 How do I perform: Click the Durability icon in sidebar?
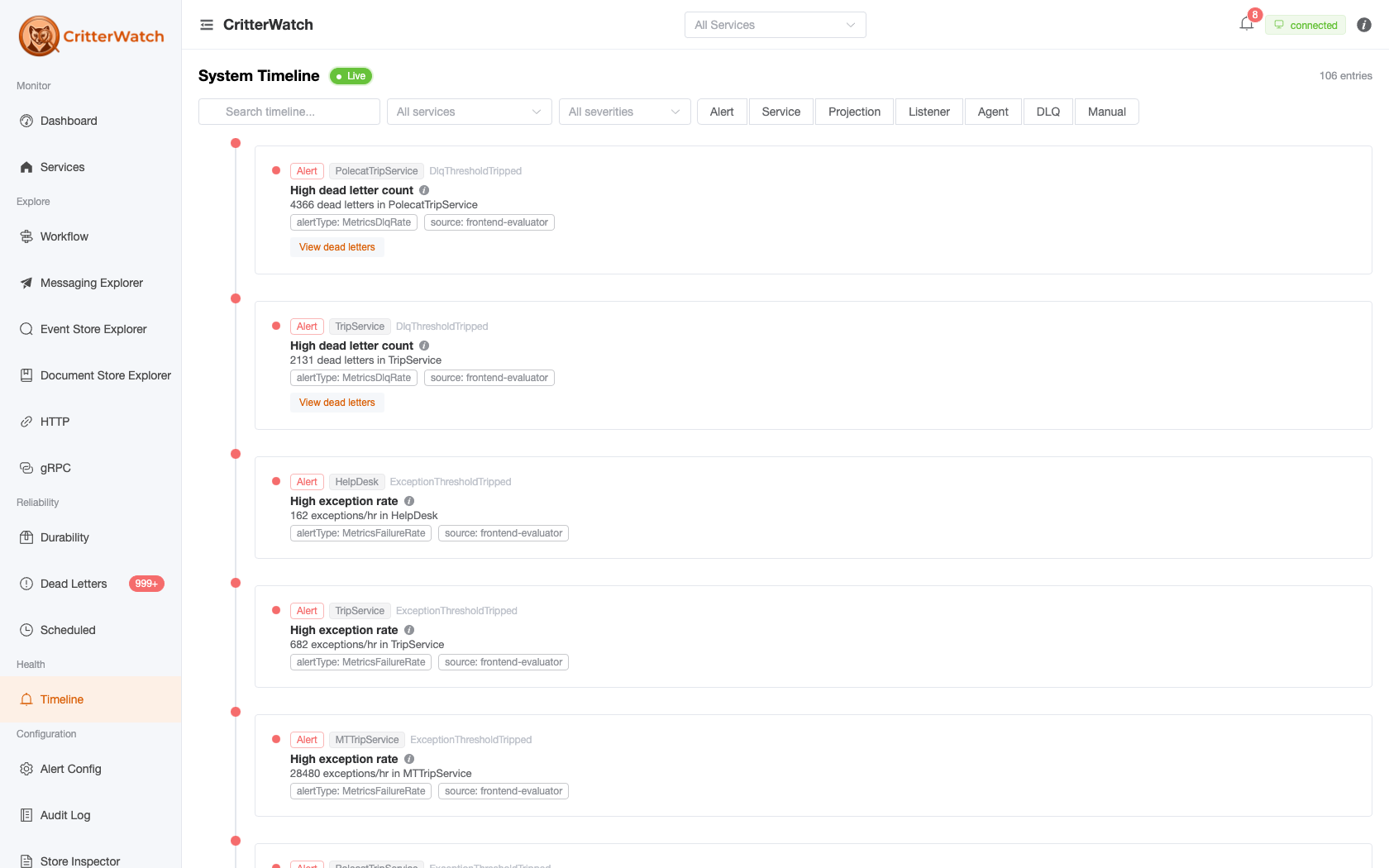(x=26, y=537)
